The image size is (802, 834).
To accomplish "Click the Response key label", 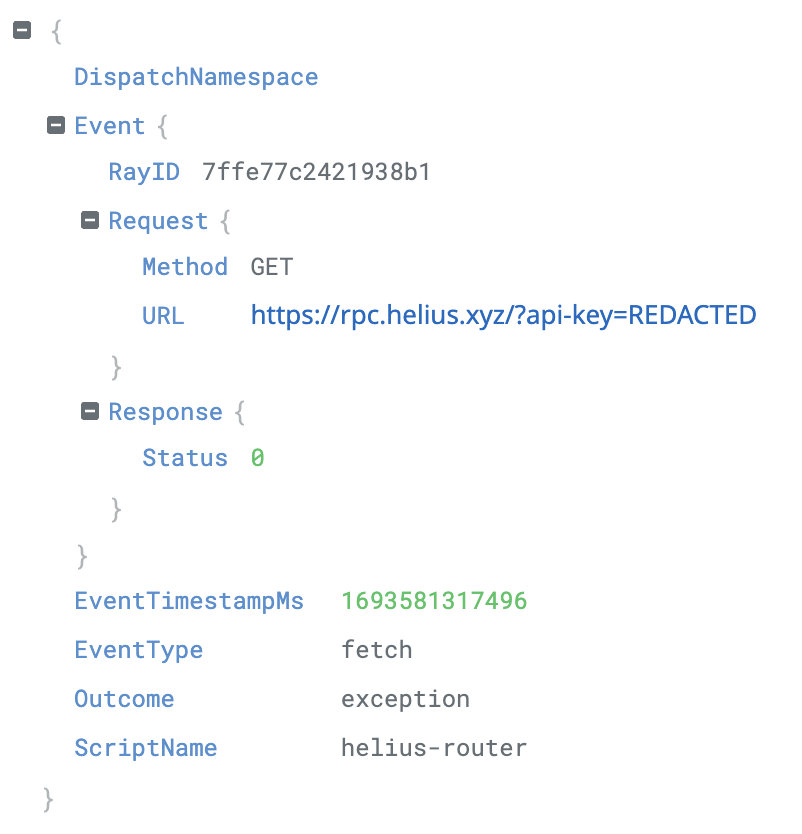I will [165, 412].
